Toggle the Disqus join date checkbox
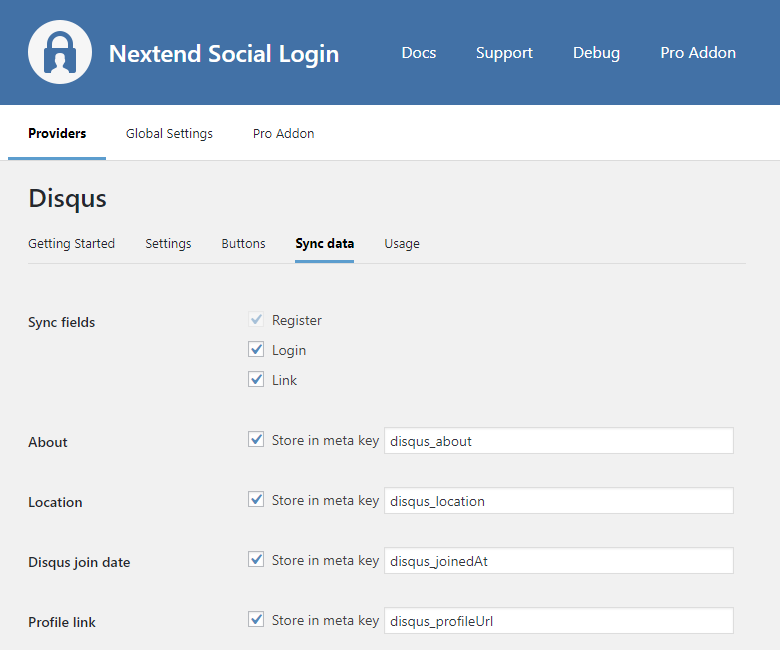 (256, 560)
